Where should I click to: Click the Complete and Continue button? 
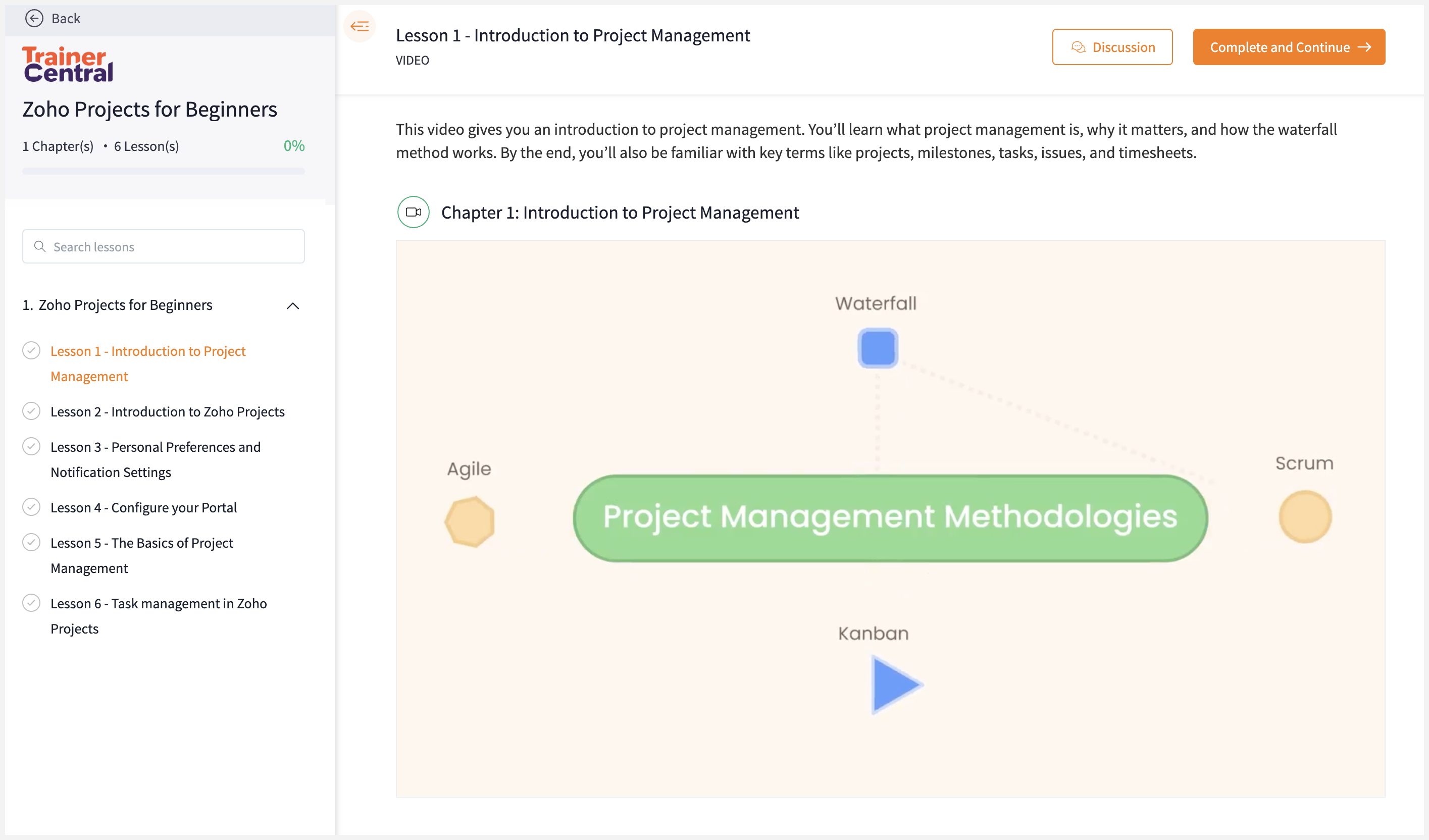pyautogui.click(x=1289, y=47)
